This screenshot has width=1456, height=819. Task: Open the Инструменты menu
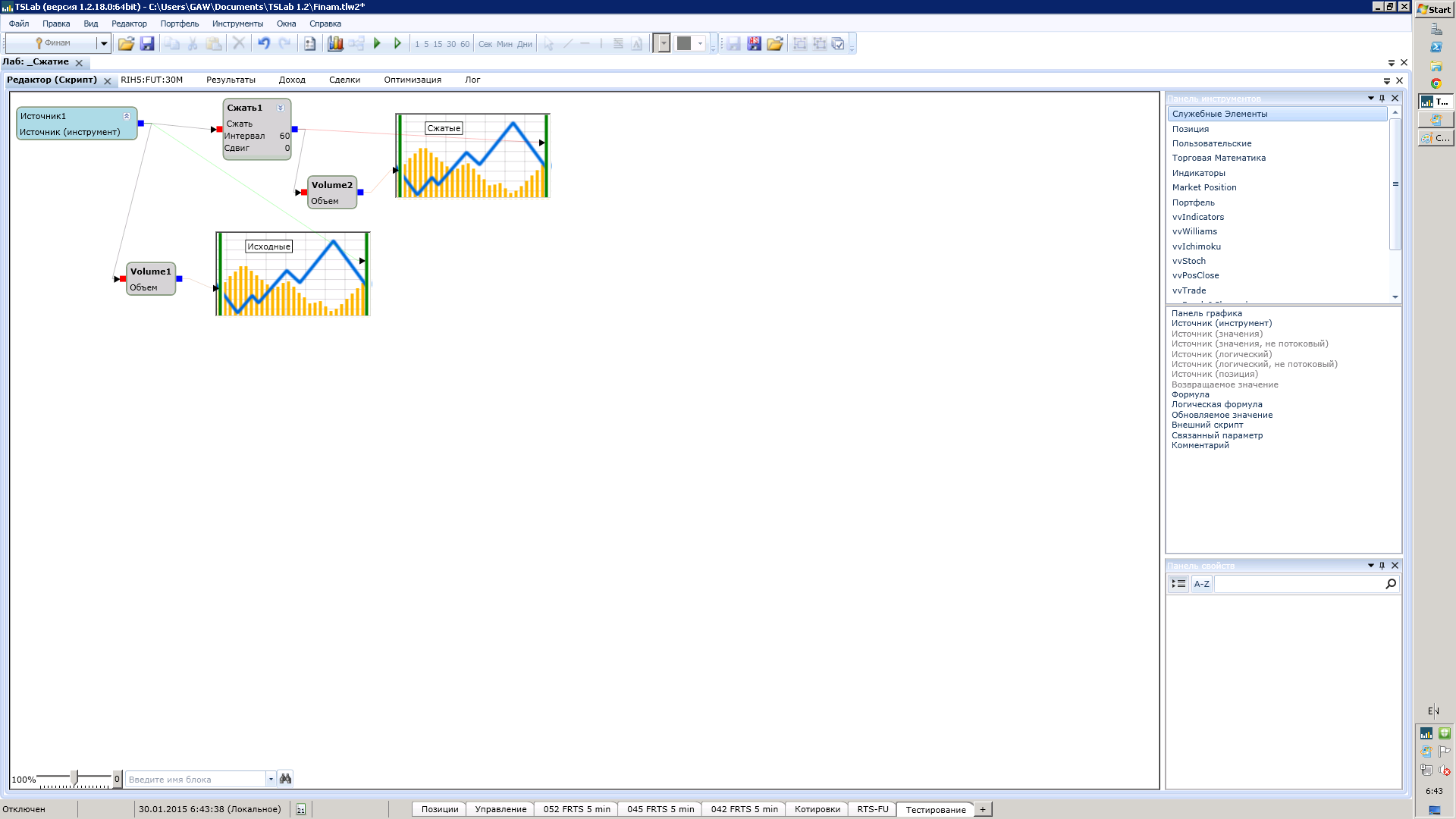237,24
